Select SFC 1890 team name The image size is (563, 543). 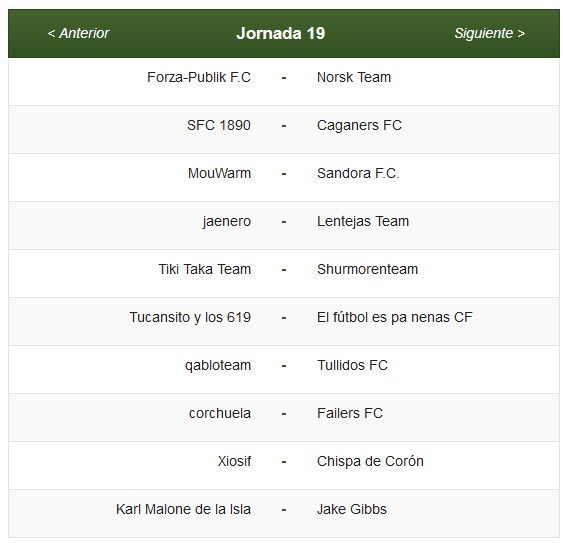coord(219,125)
